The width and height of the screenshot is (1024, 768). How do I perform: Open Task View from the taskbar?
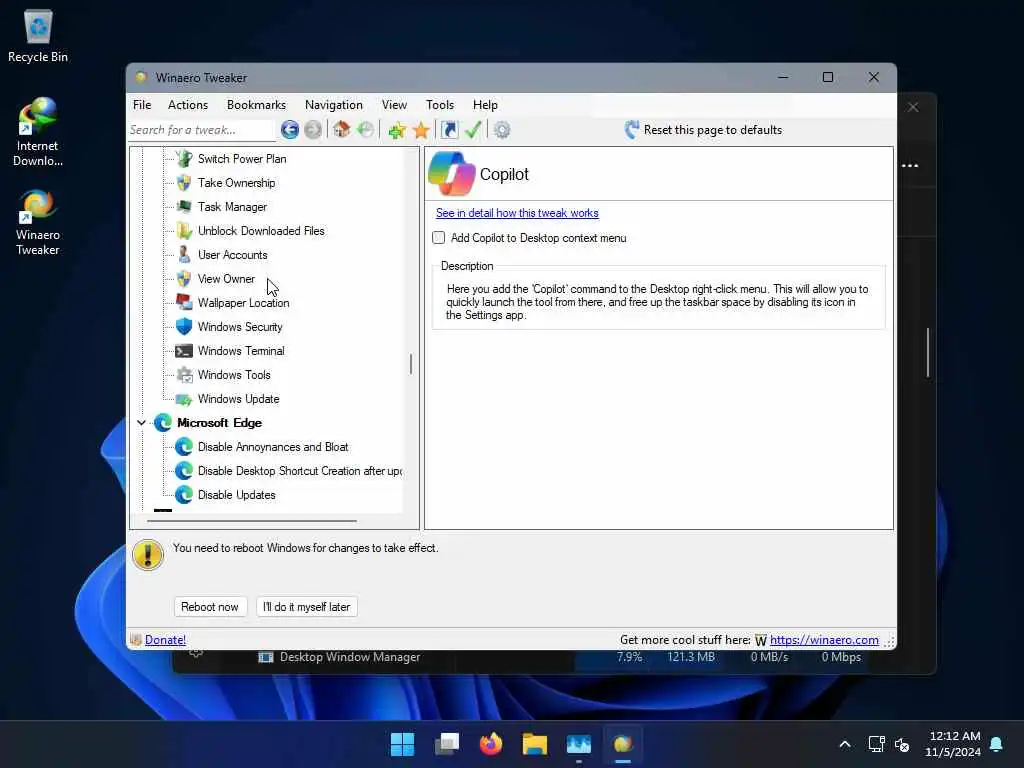click(x=447, y=744)
